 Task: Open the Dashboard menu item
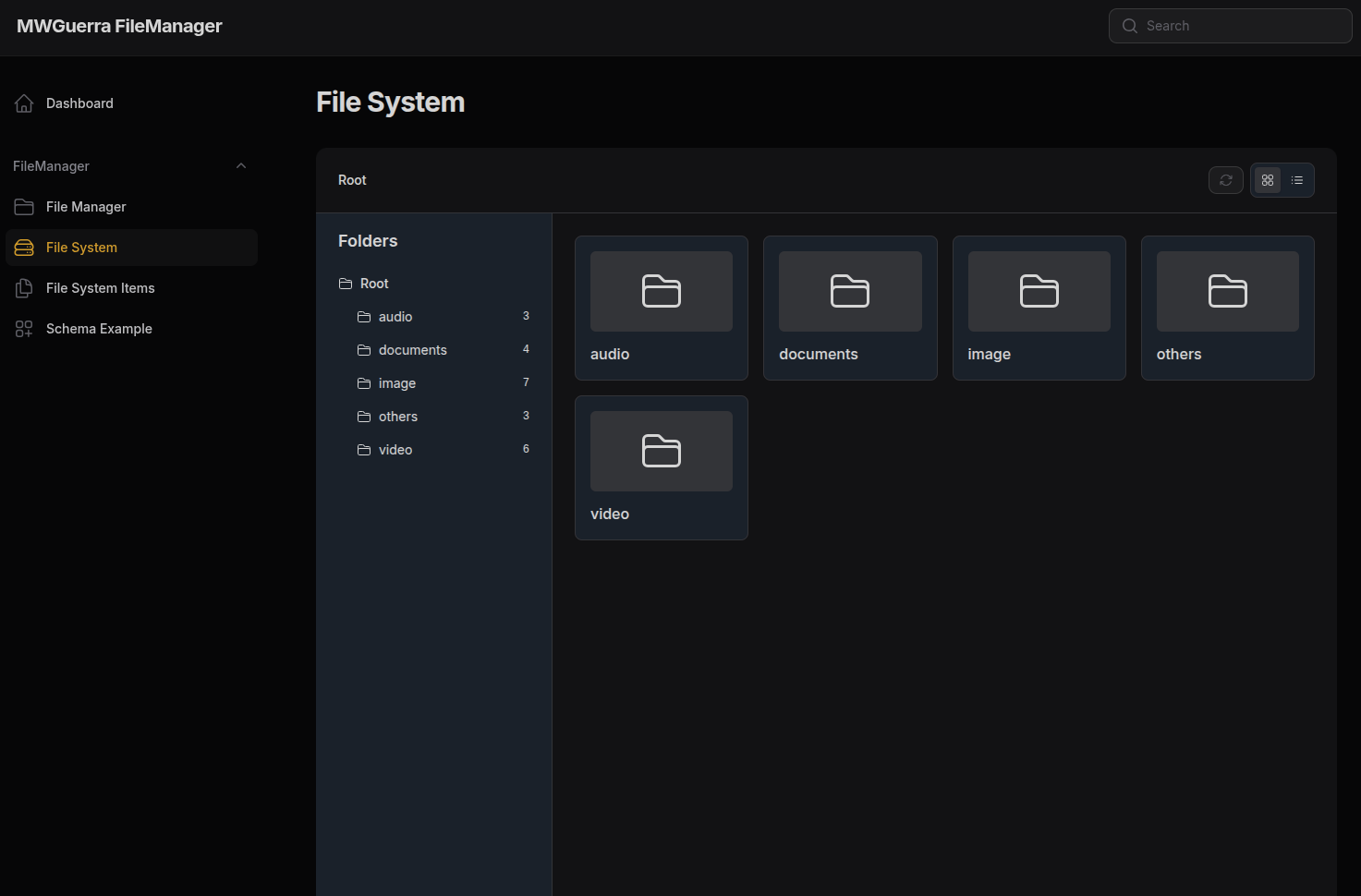[79, 103]
